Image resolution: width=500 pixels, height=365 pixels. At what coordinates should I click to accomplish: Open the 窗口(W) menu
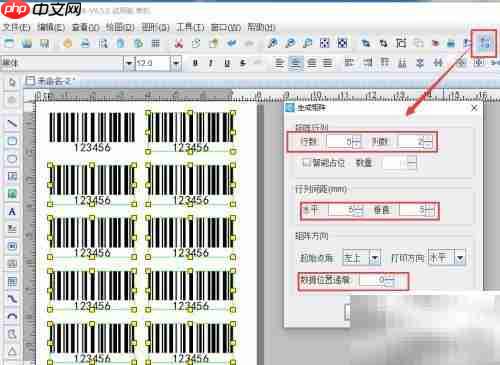pos(226,27)
